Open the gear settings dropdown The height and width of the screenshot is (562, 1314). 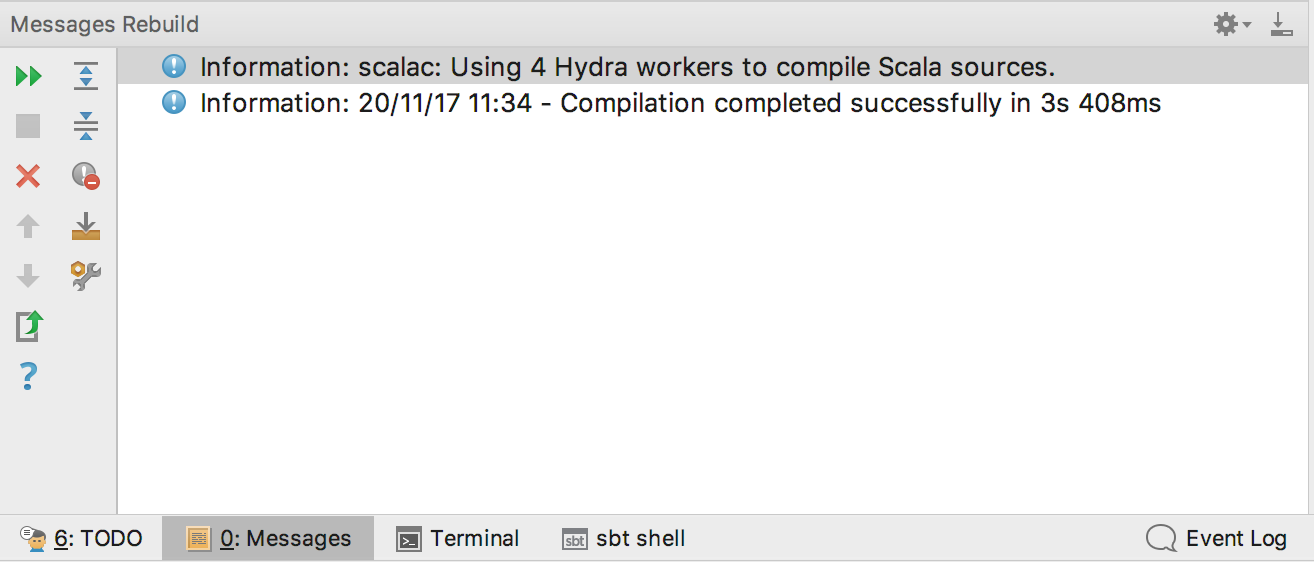pyautogui.click(x=1232, y=24)
